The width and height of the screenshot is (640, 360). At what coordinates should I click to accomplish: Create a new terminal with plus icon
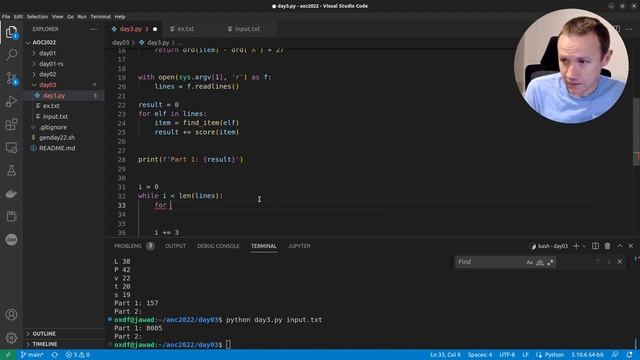pos(576,246)
